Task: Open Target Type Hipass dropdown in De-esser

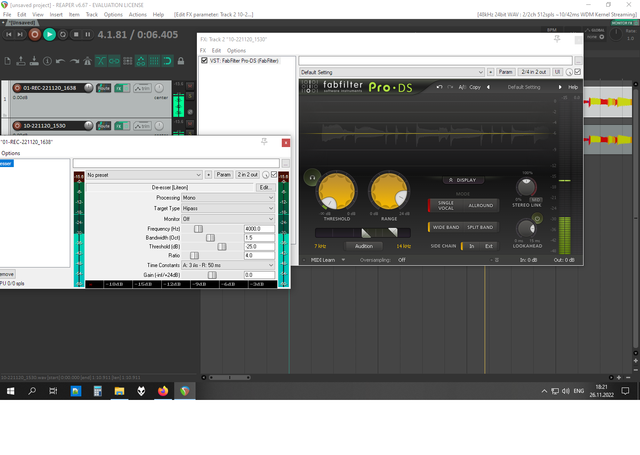Action: [228, 209]
